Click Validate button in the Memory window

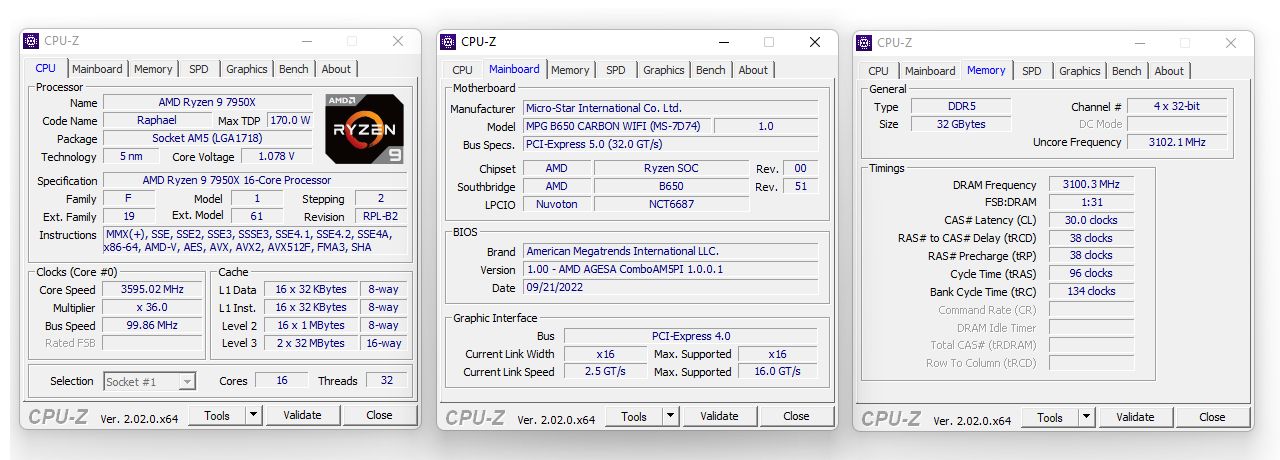tap(1135, 417)
